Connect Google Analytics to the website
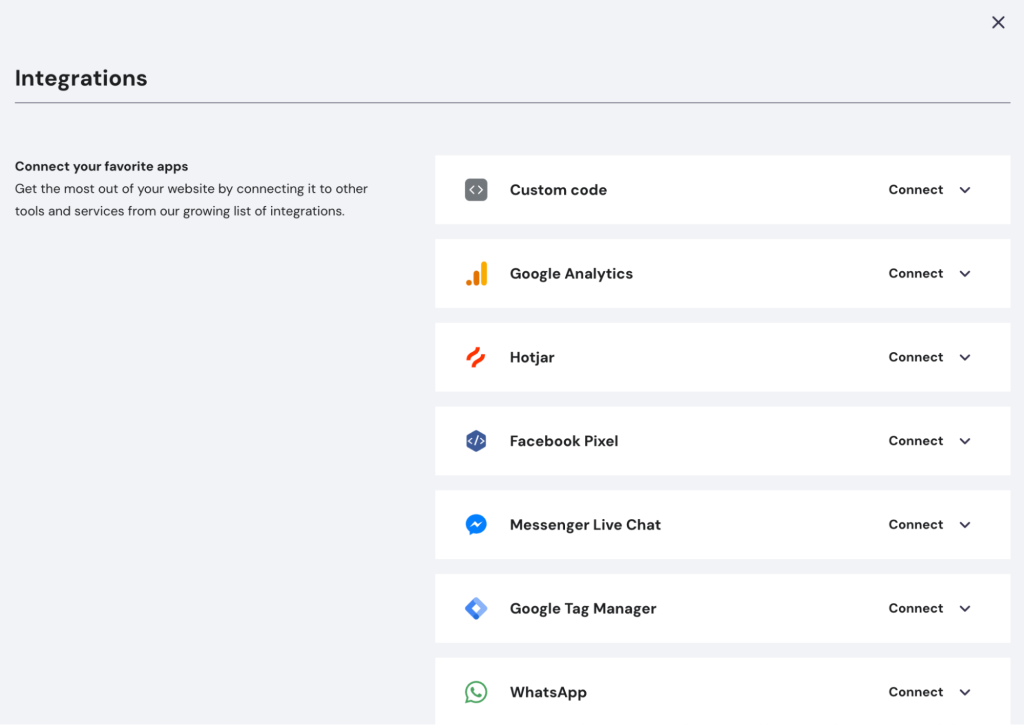Screen dimensions: 1024x725 click(915, 273)
